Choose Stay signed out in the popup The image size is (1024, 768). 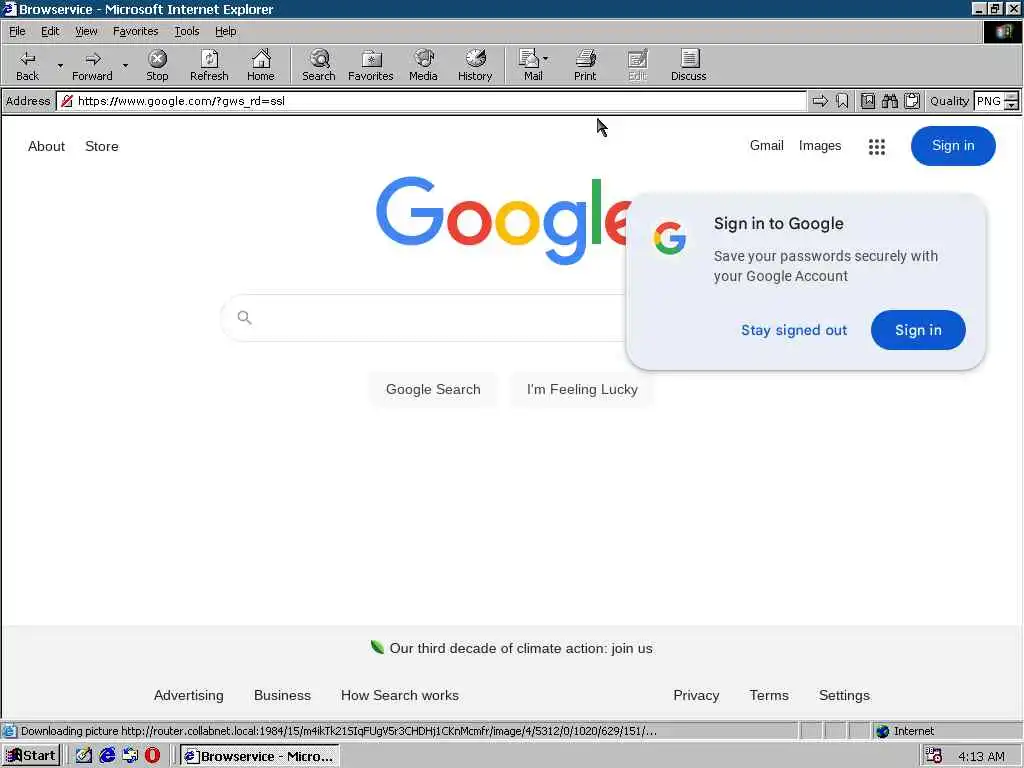pos(793,330)
